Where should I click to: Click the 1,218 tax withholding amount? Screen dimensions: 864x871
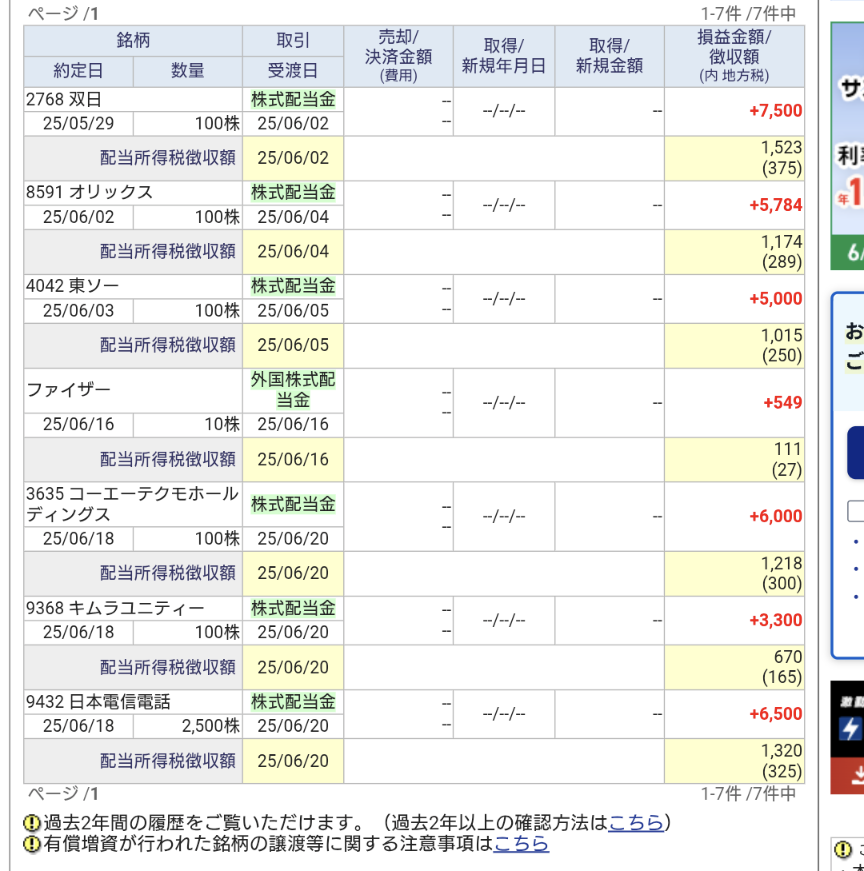(781, 563)
